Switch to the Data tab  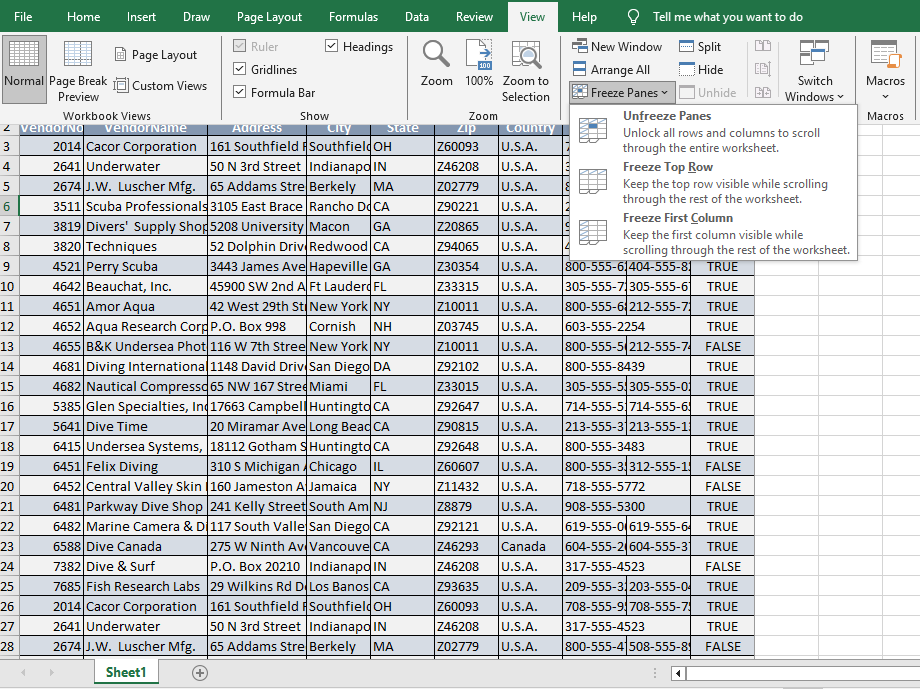(x=417, y=16)
